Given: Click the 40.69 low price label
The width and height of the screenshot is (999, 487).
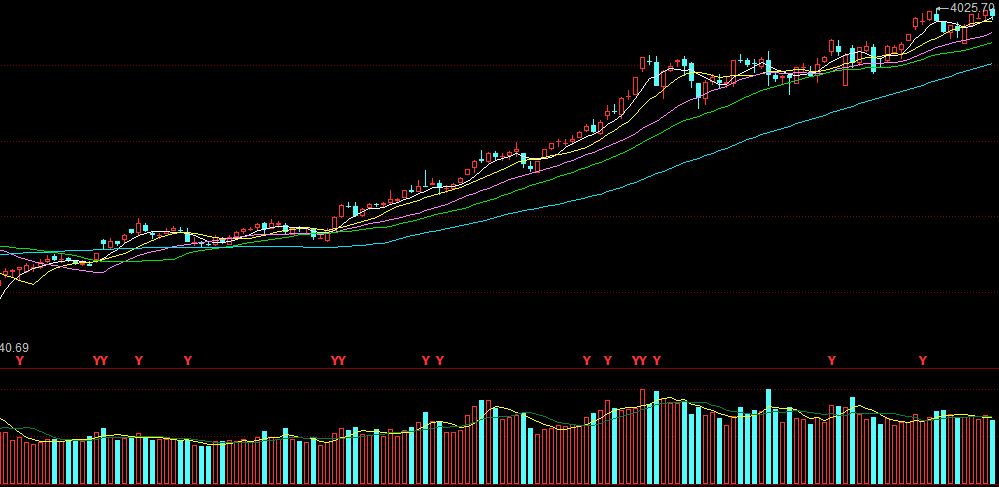Looking at the screenshot, I should point(15,348).
